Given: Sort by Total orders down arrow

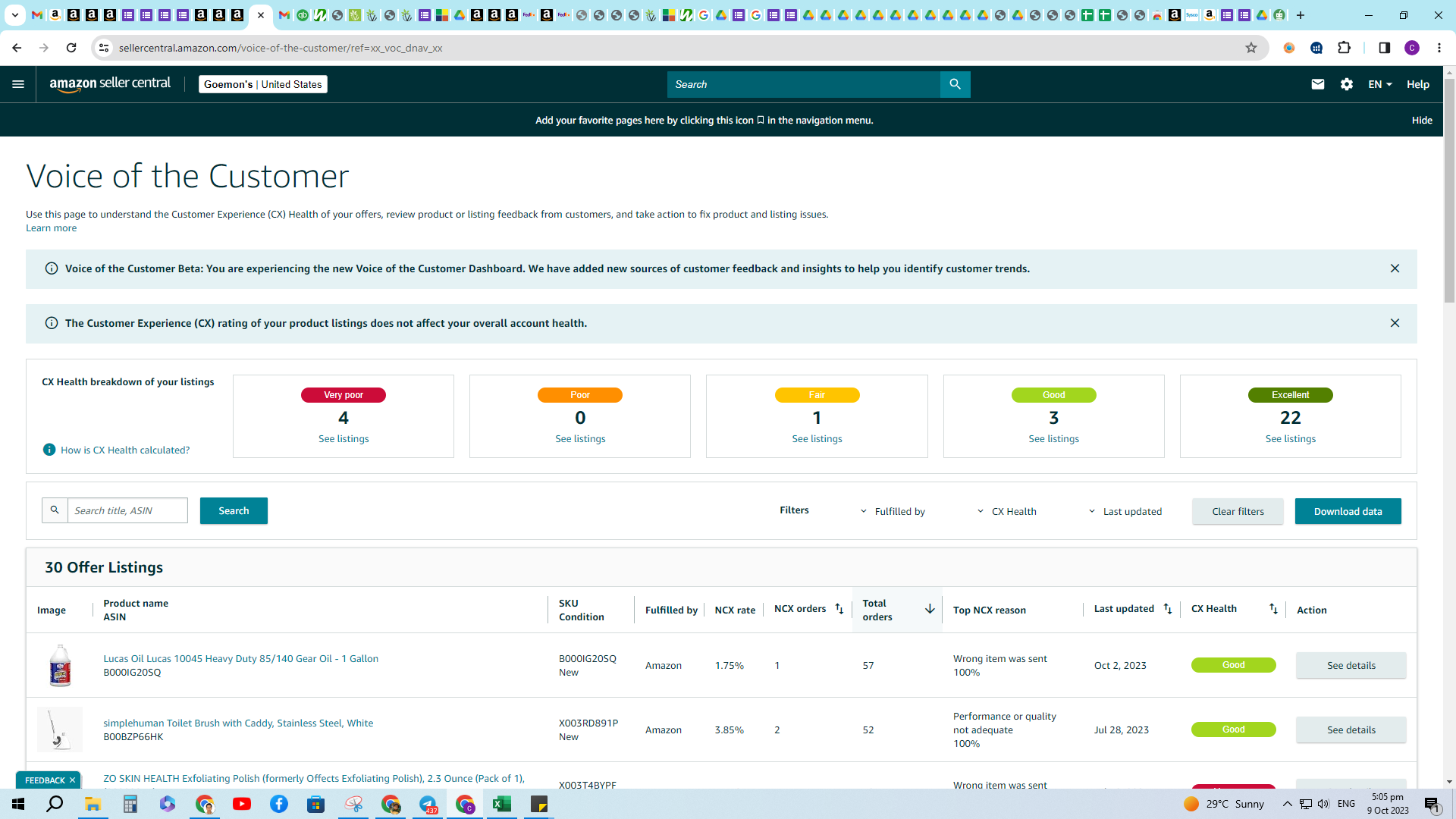Looking at the screenshot, I should tap(930, 609).
